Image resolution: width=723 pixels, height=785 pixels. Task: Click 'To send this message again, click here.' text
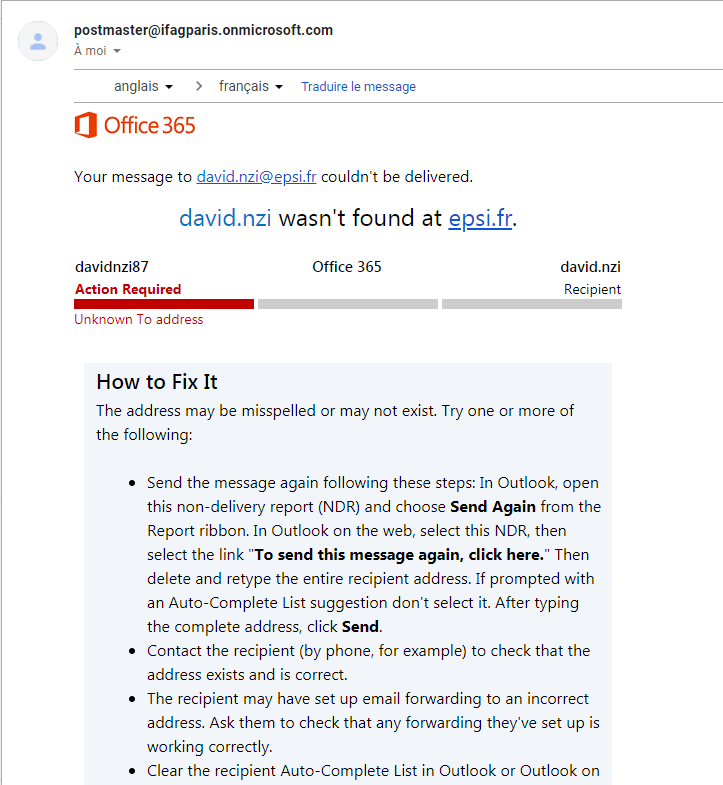400,555
